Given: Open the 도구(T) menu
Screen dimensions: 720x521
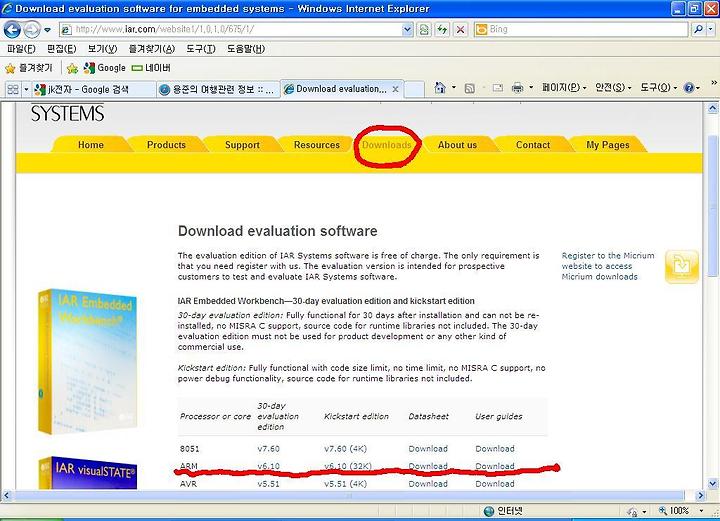Looking at the screenshot, I should 201,49.
